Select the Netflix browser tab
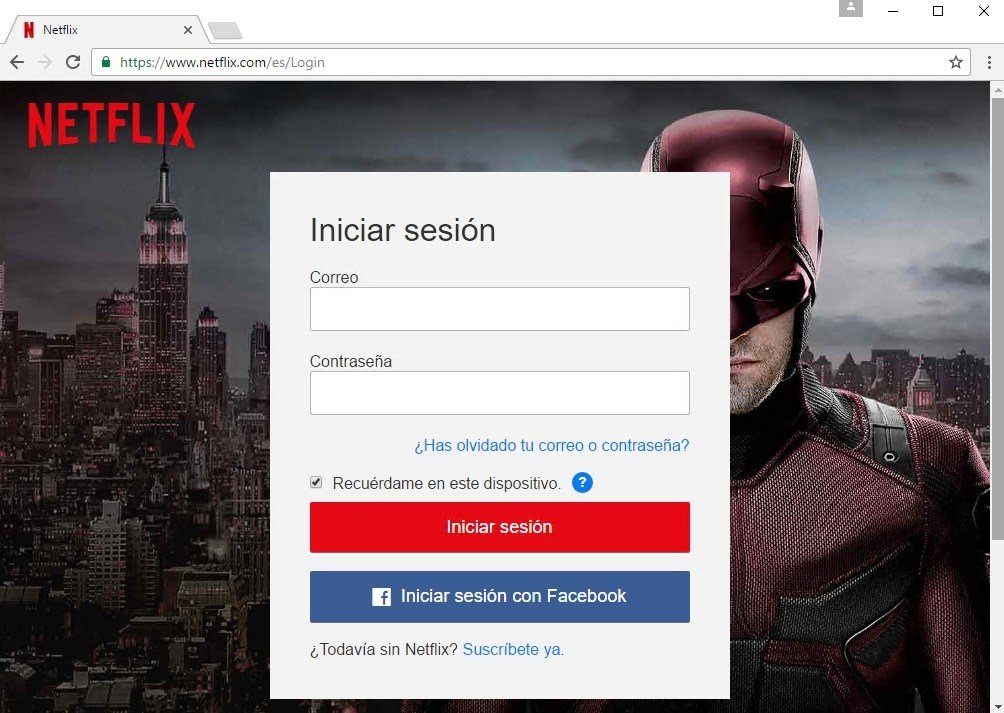Image resolution: width=1004 pixels, height=713 pixels. pos(106,30)
